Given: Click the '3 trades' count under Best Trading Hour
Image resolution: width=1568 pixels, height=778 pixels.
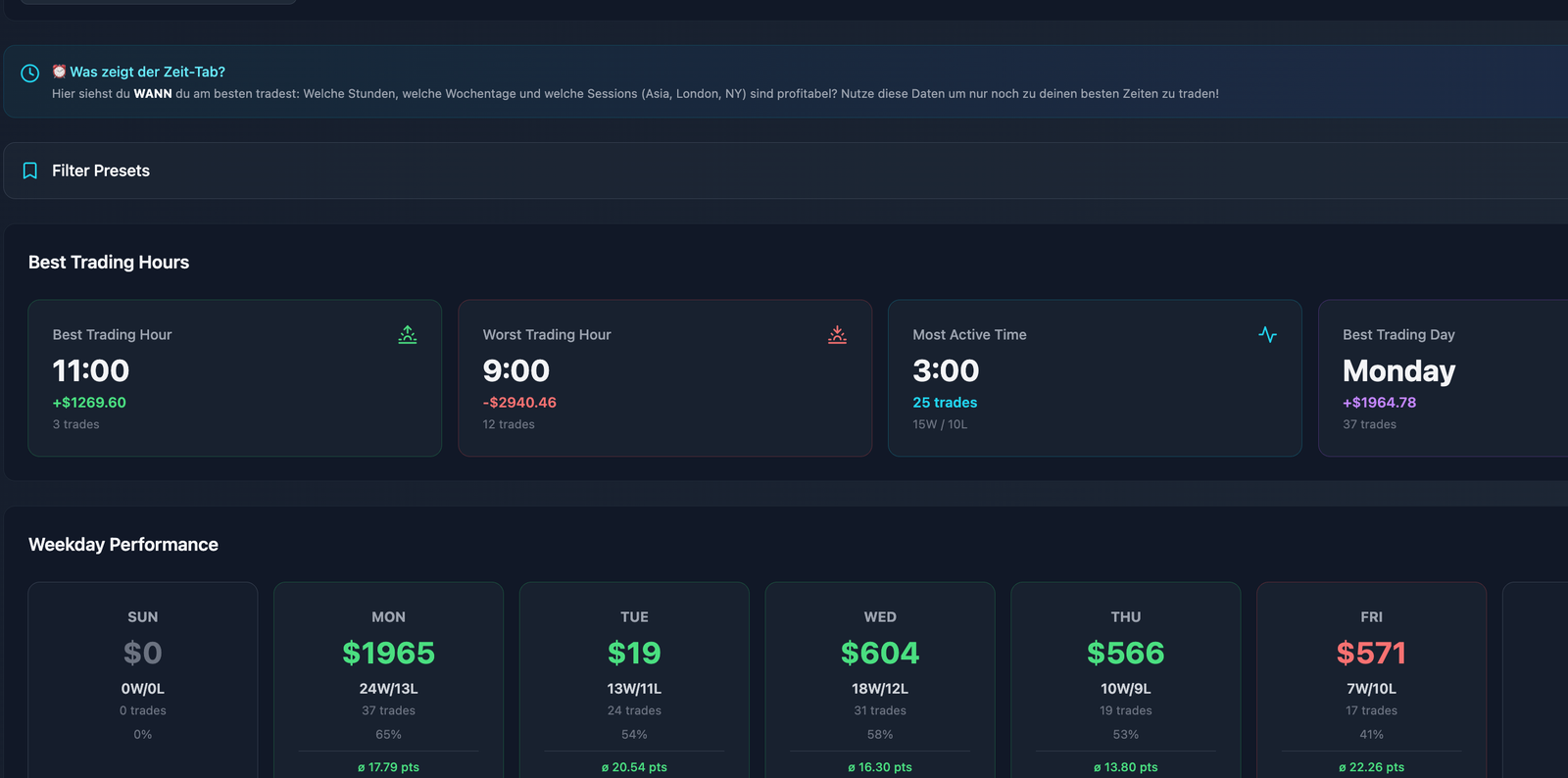Looking at the screenshot, I should coord(75,424).
